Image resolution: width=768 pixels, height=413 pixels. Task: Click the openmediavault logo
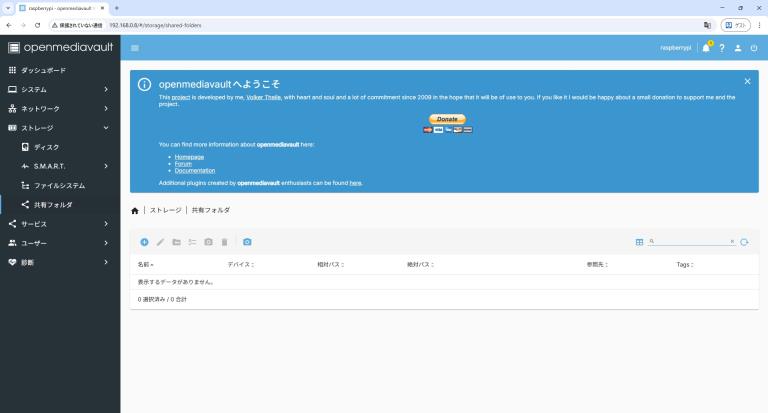point(61,47)
